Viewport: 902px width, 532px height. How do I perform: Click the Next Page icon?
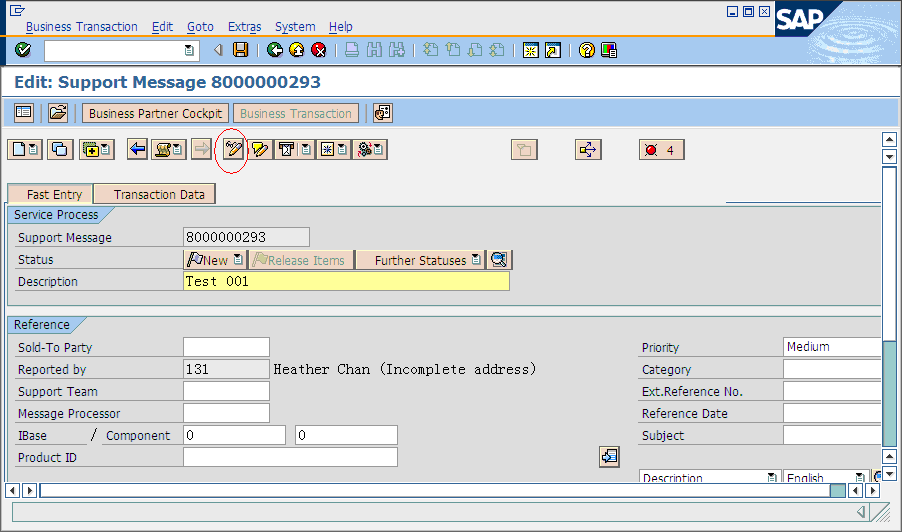coord(475,50)
